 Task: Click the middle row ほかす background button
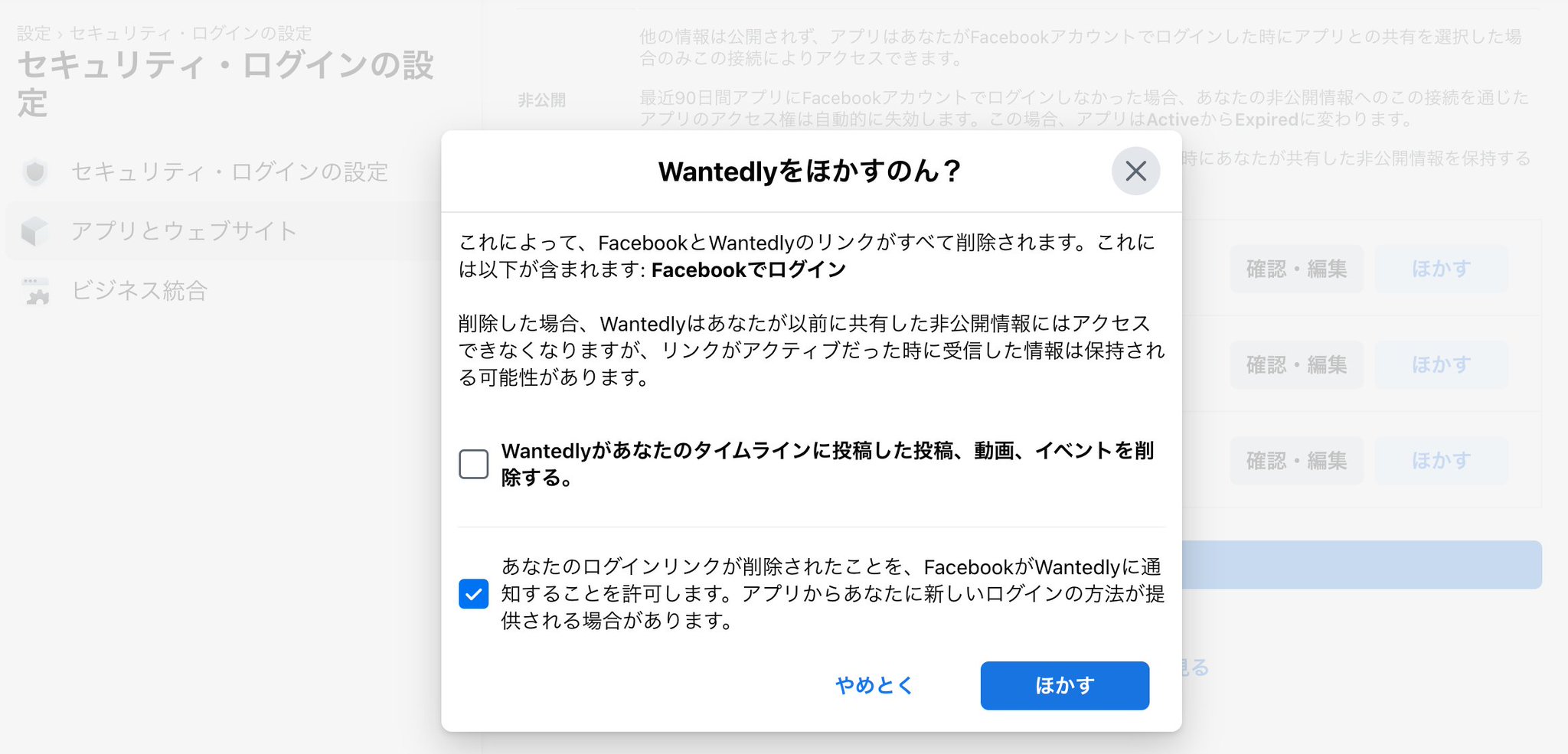1442,364
